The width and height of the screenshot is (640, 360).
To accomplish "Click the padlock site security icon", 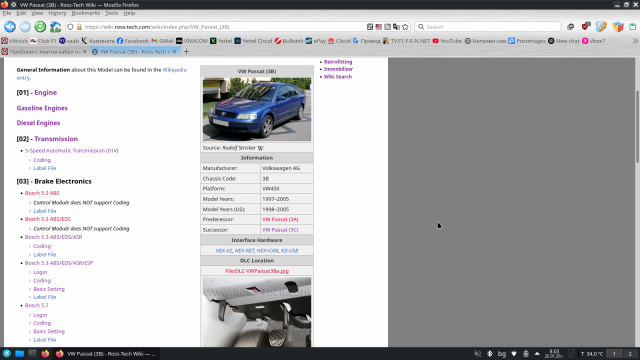I will pos(79,27).
